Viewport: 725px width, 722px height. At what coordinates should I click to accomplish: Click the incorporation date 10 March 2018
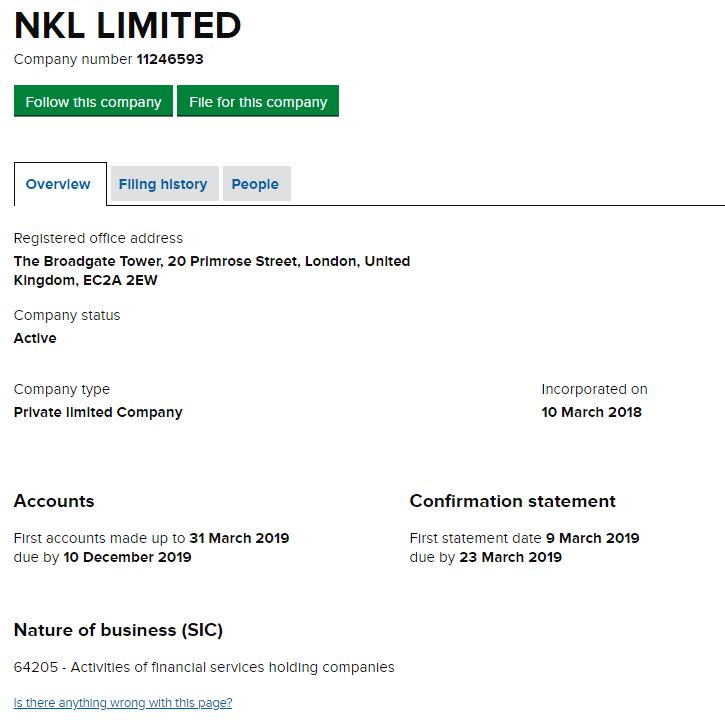point(591,412)
